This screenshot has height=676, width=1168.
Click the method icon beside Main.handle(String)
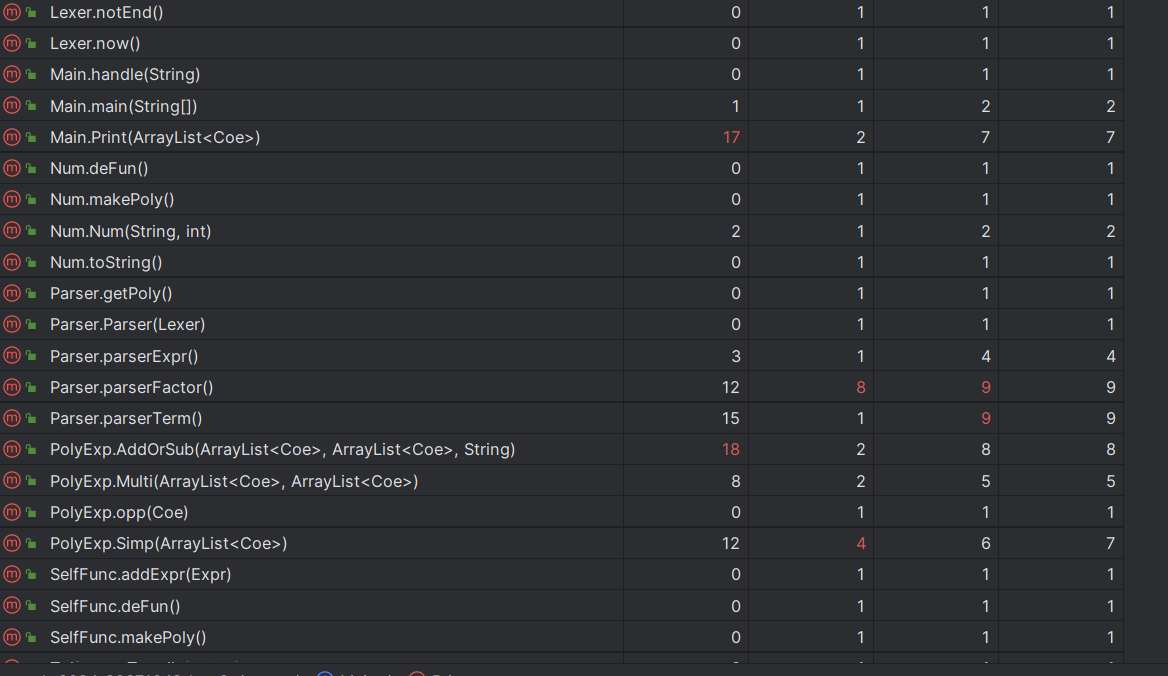pos(12,74)
